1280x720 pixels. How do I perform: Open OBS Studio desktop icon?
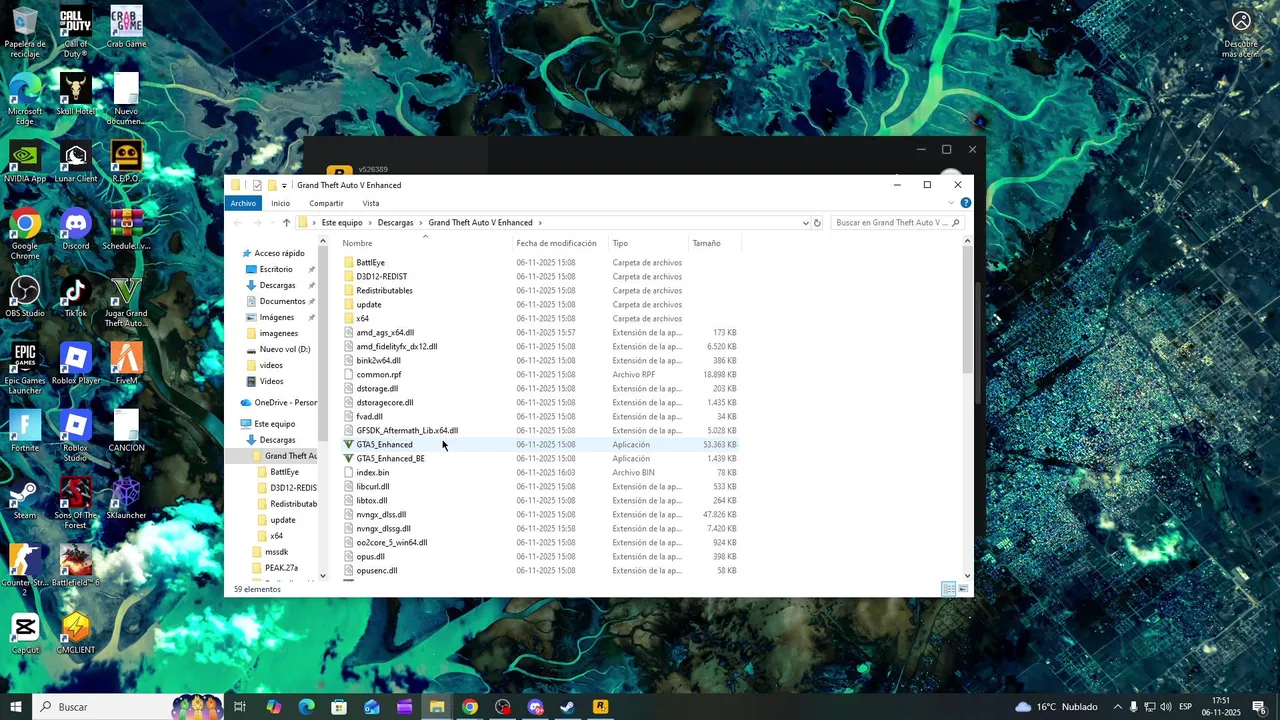25,298
